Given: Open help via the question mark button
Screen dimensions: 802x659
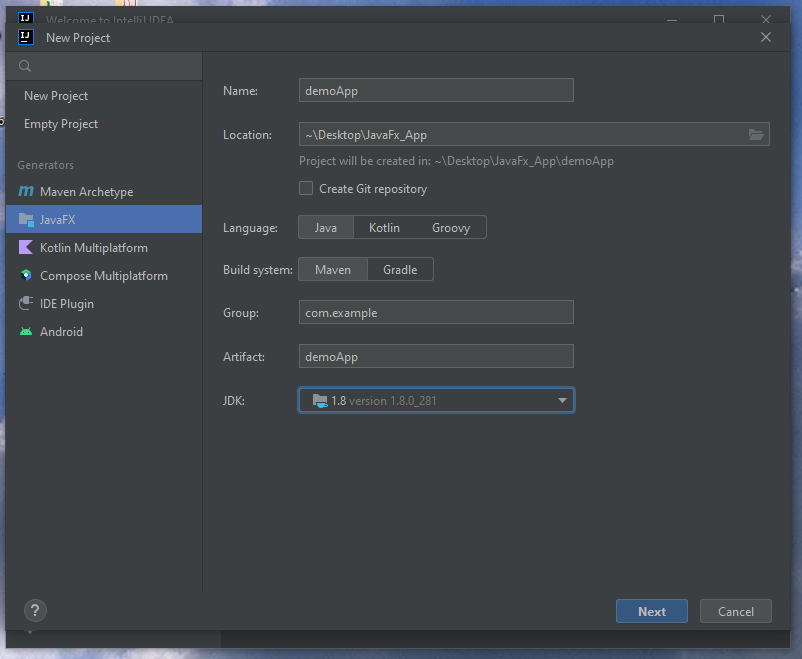Looking at the screenshot, I should (35, 610).
